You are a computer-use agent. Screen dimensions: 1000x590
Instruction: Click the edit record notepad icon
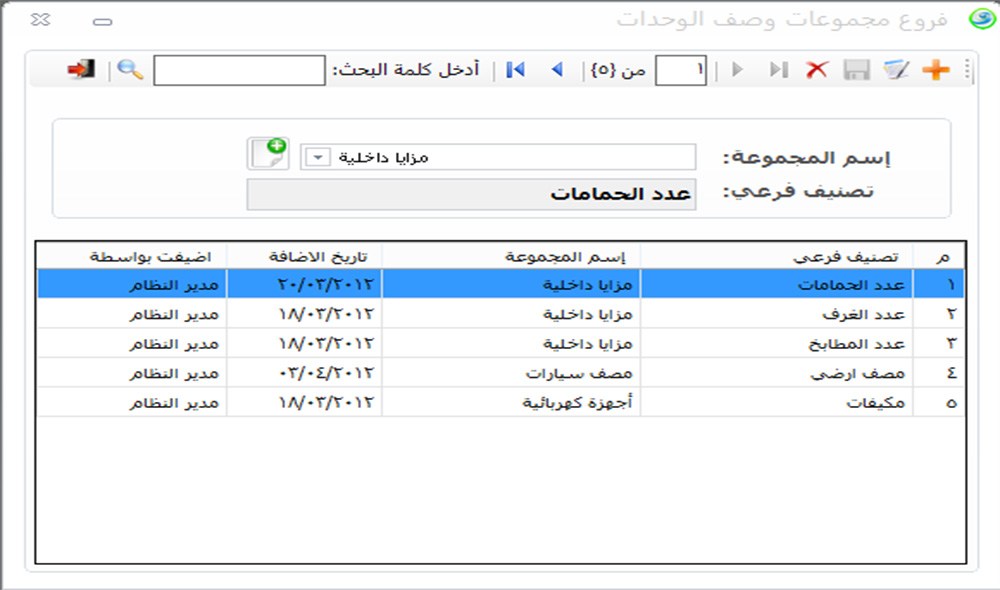click(897, 70)
